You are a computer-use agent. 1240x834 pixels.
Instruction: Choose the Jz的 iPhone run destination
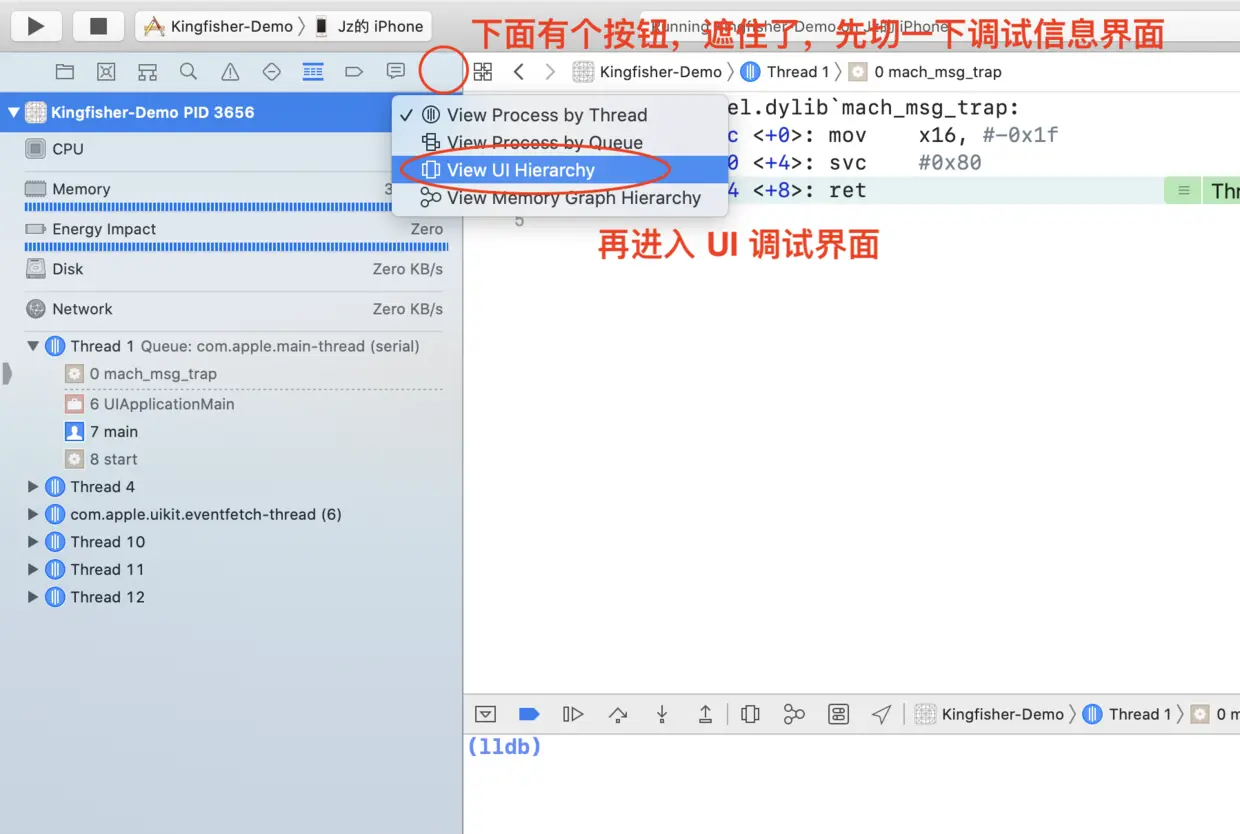[x=369, y=27]
